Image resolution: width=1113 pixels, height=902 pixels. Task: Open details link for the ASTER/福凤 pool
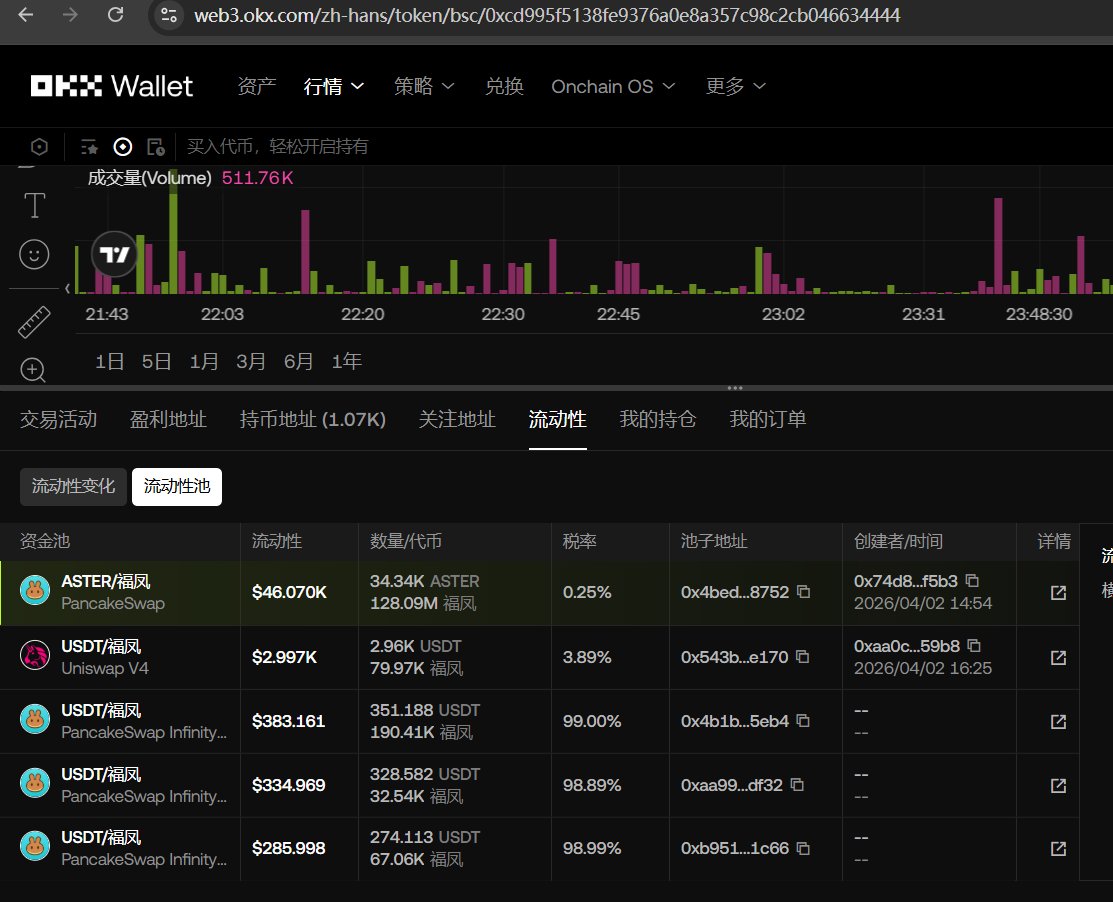point(1058,593)
